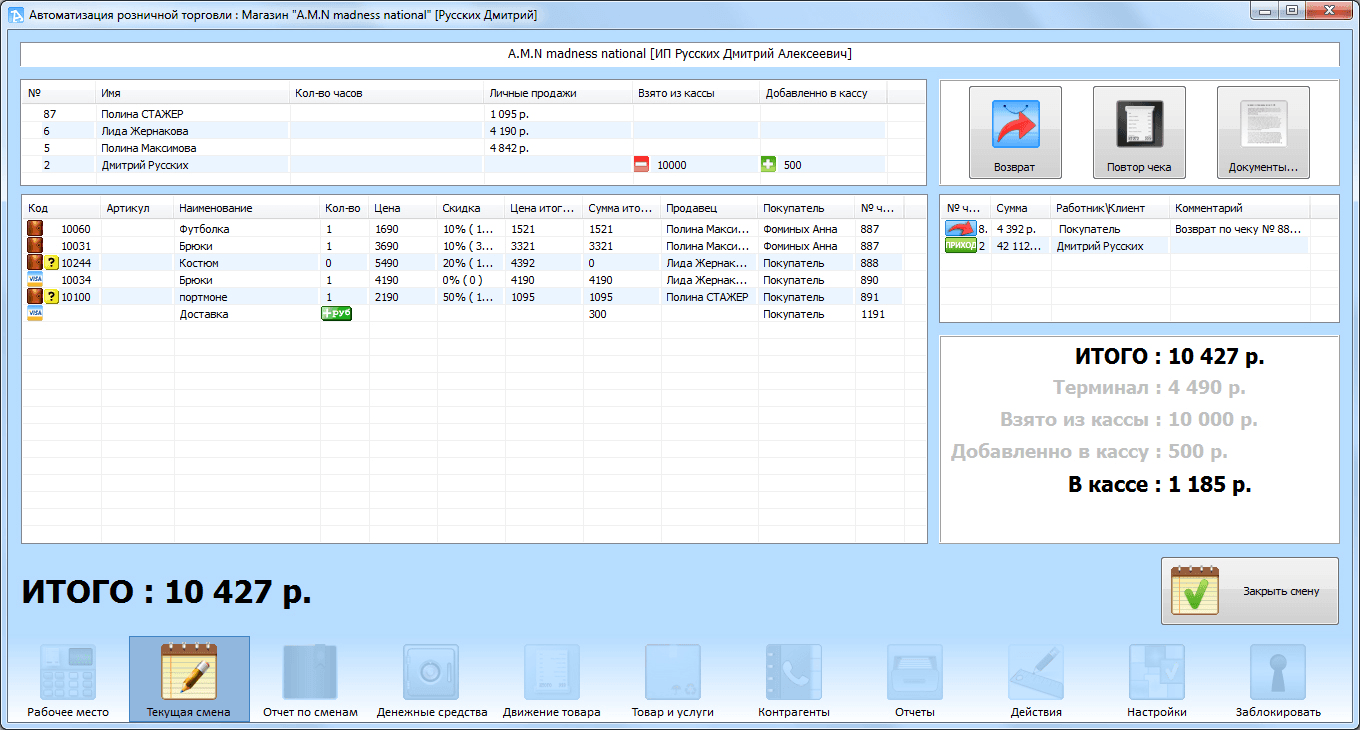Click application icon in title bar
This screenshot has width=1360, height=730.
click(x=16, y=15)
